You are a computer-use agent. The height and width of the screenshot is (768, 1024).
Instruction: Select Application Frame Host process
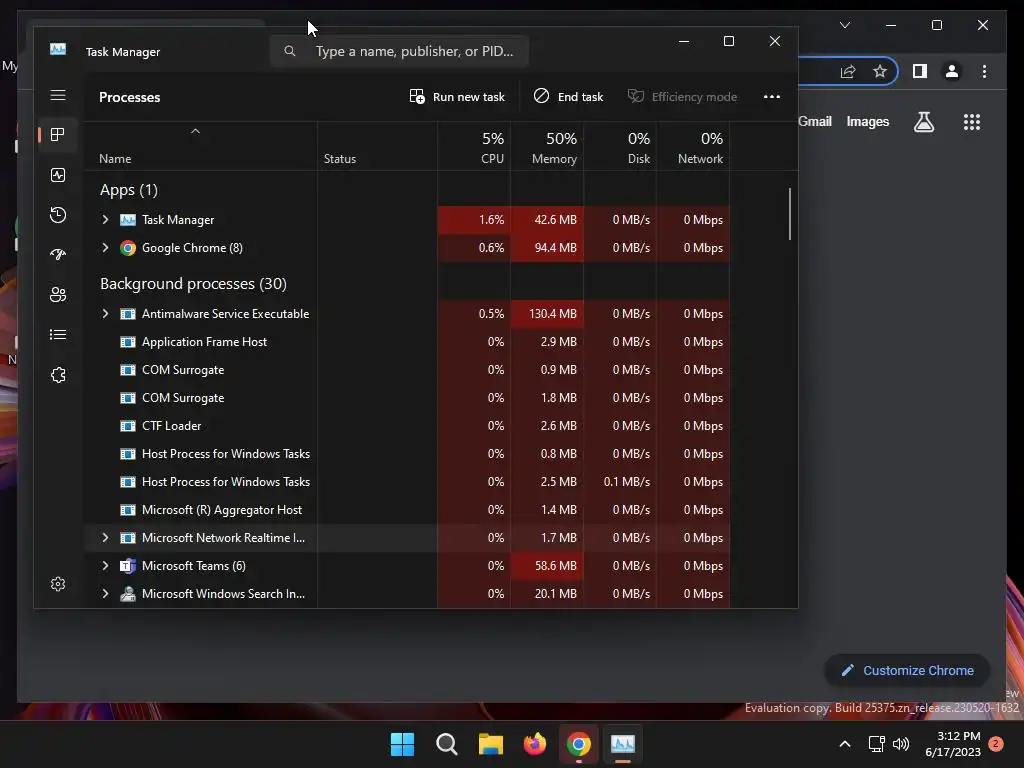click(x=406, y=342)
